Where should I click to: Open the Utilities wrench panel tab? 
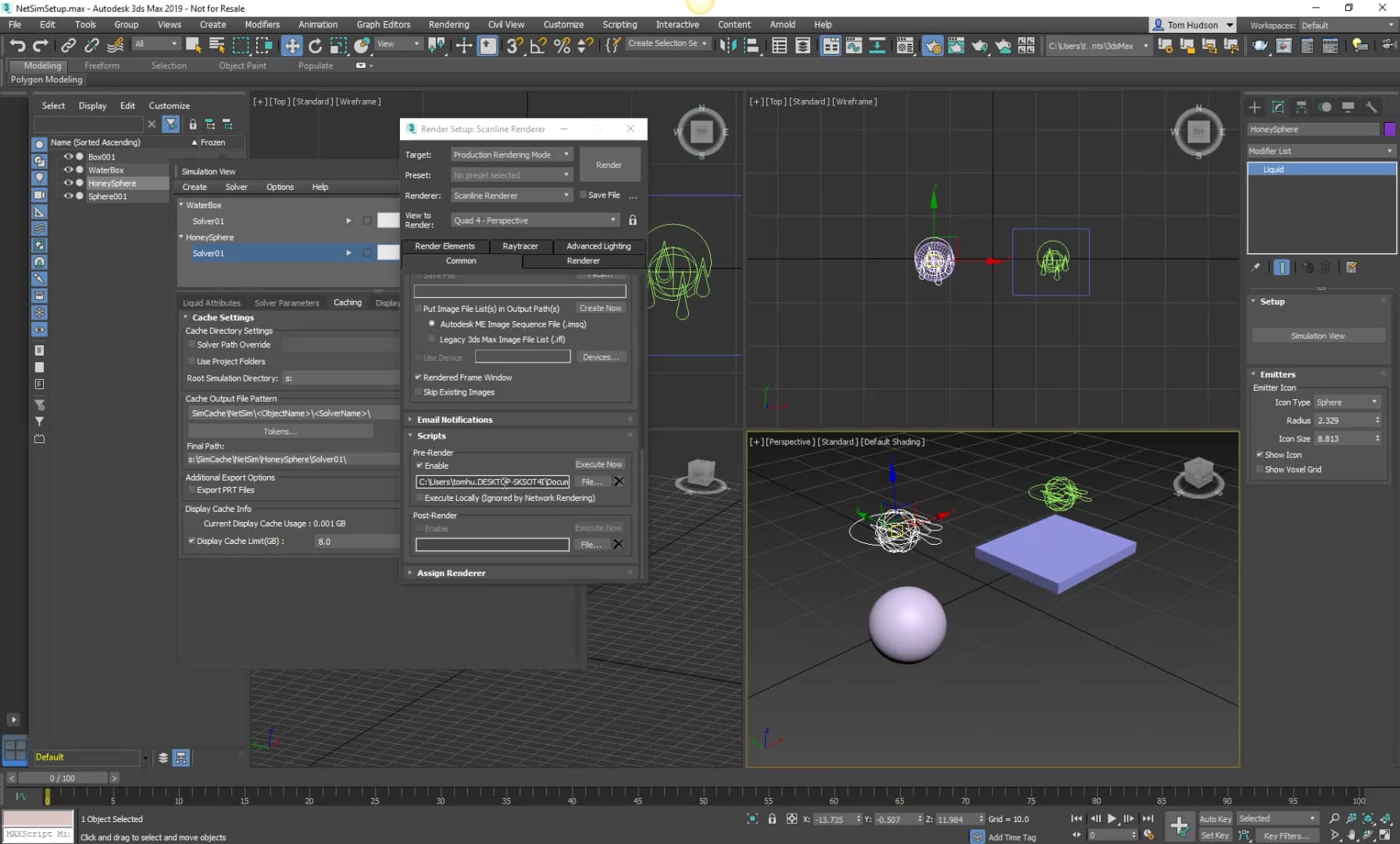click(x=1371, y=107)
